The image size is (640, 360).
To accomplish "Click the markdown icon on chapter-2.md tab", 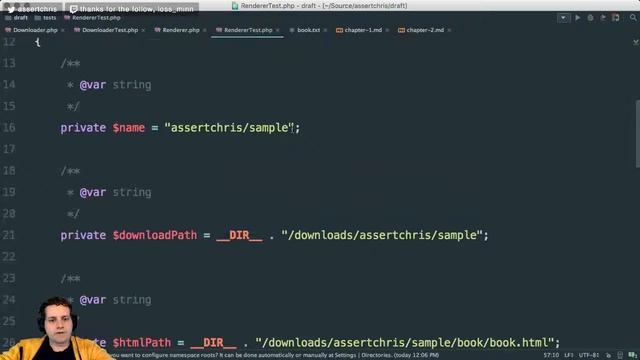I will click(401, 30).
